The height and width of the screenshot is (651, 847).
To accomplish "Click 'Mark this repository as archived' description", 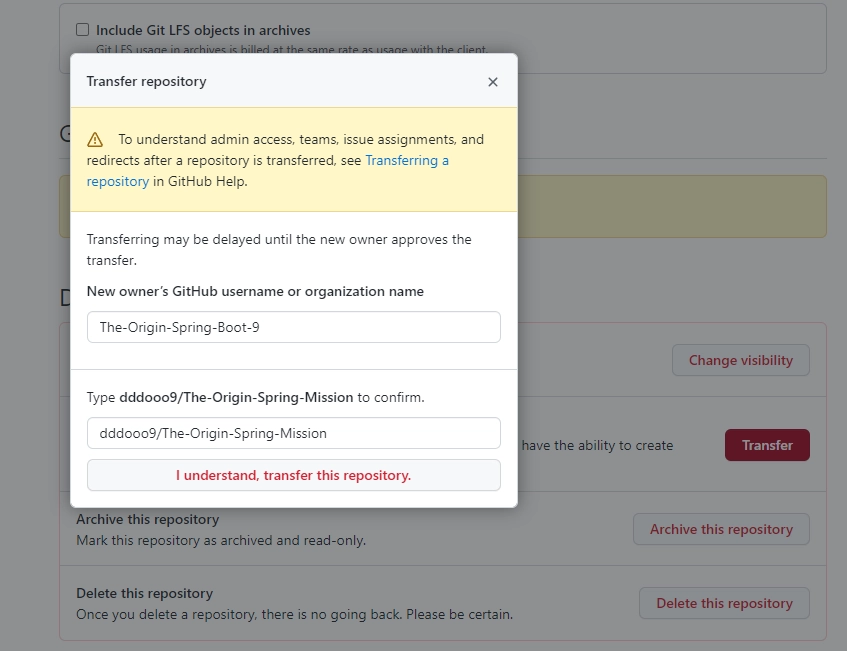I will pyautogui.click(x=221, y=540).
